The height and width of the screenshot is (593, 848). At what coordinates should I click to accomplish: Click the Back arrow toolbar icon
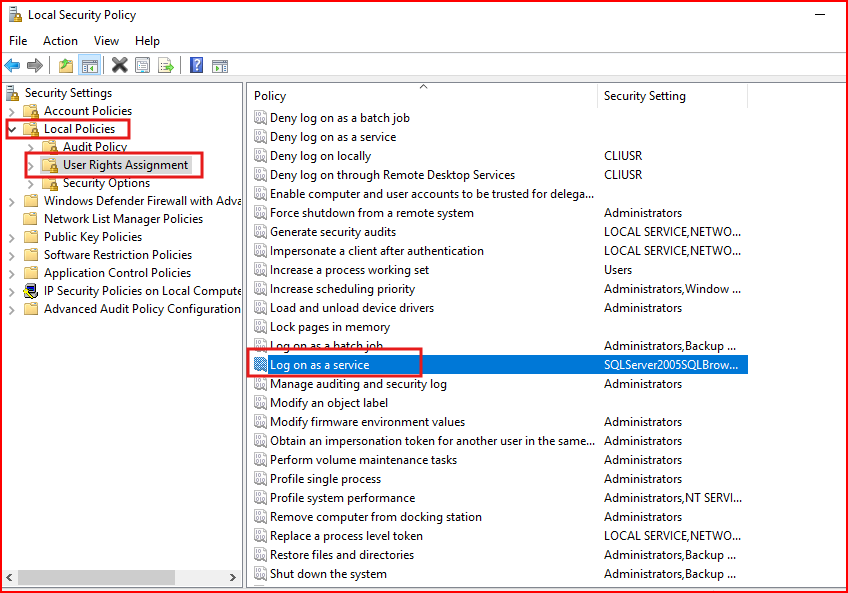[x=12, y=66]
